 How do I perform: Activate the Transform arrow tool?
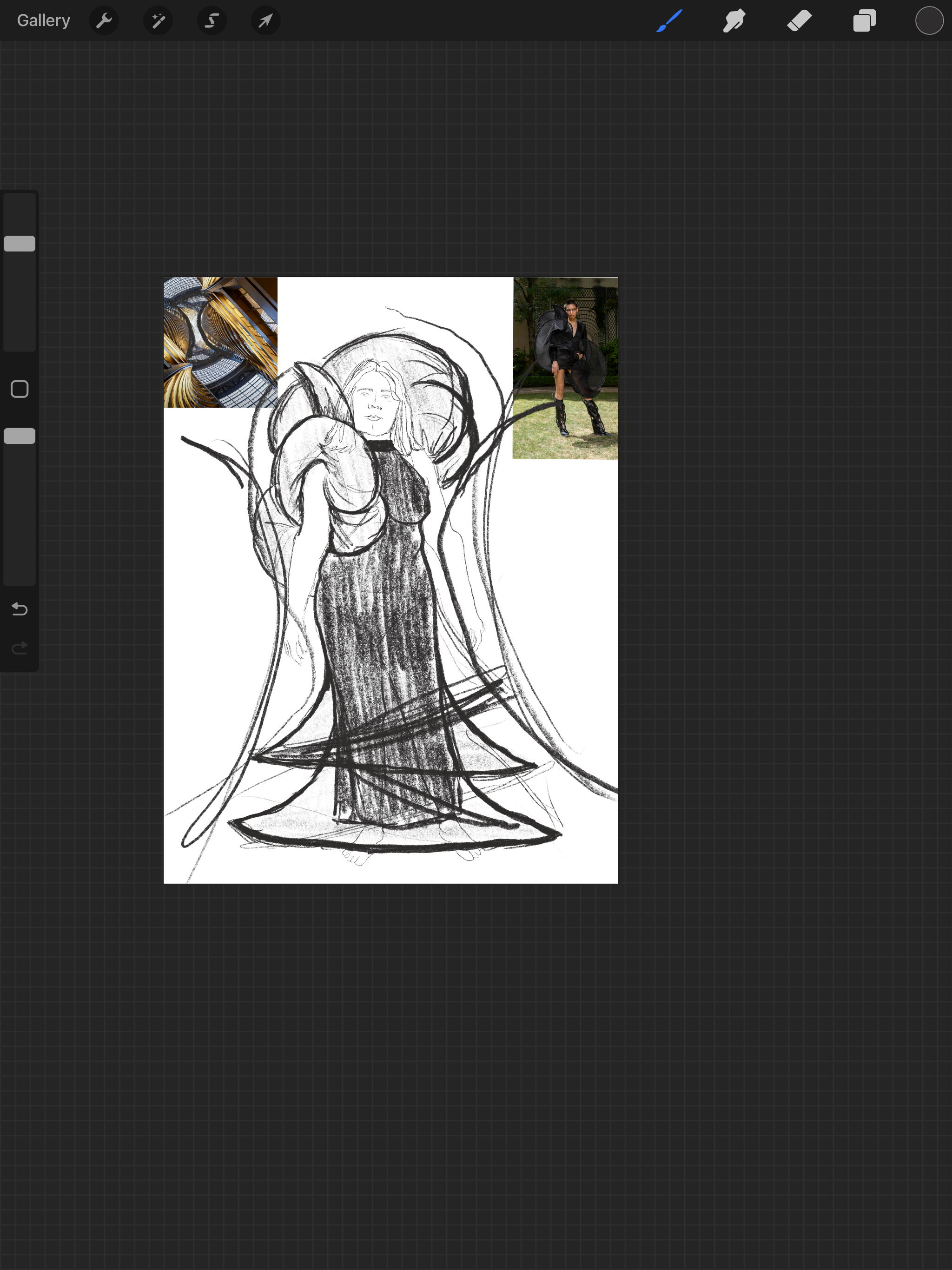click(265, 20)
